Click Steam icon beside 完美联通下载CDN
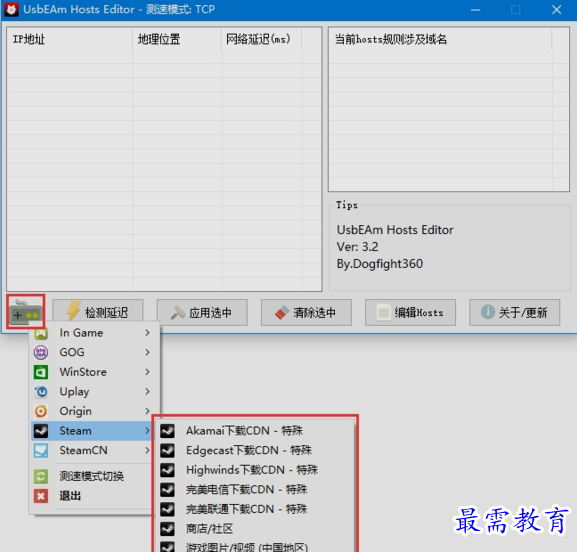 click(x=167, y=509)
